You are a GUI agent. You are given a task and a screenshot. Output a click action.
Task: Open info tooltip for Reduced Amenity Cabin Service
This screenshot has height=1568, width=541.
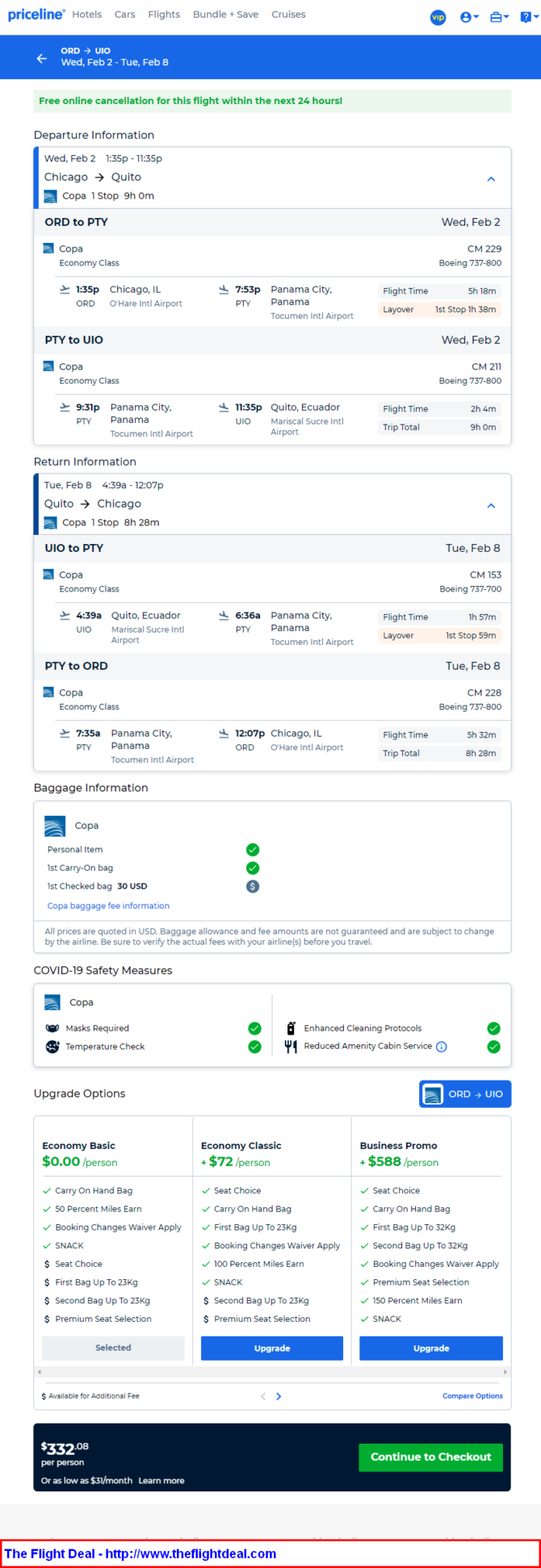tap(442, 1047)
